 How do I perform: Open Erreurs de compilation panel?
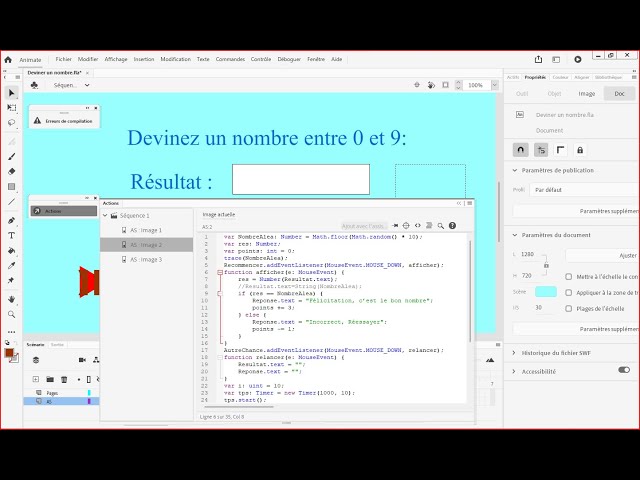64,121
